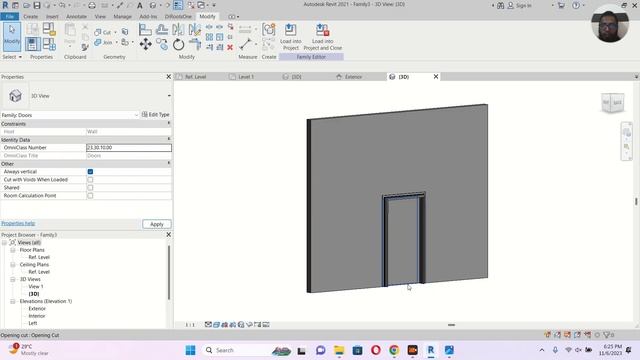Screen dimensions: 640x360
Task: Select the Array tool
Action: click(209, 37)
